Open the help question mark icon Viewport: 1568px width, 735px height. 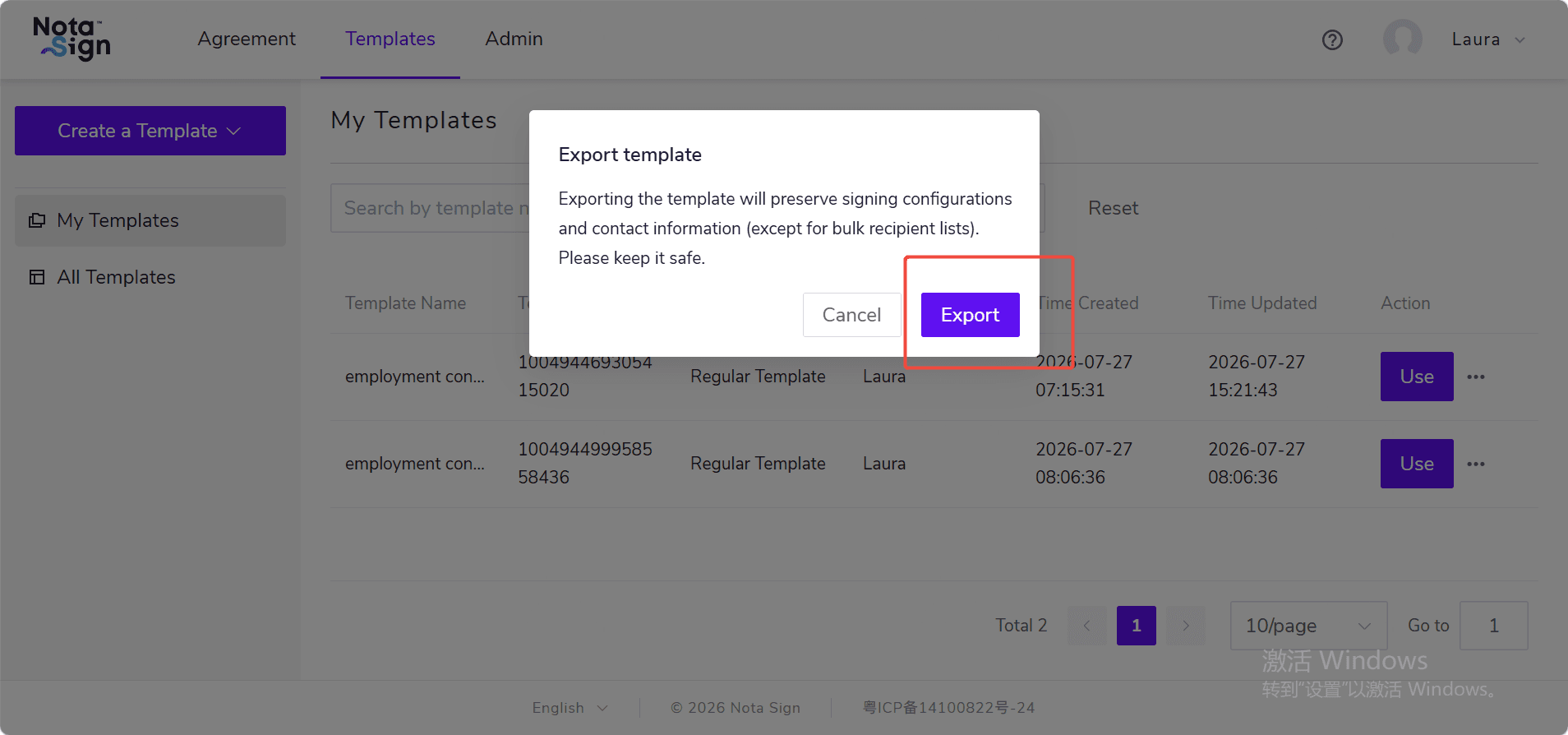1332,39
